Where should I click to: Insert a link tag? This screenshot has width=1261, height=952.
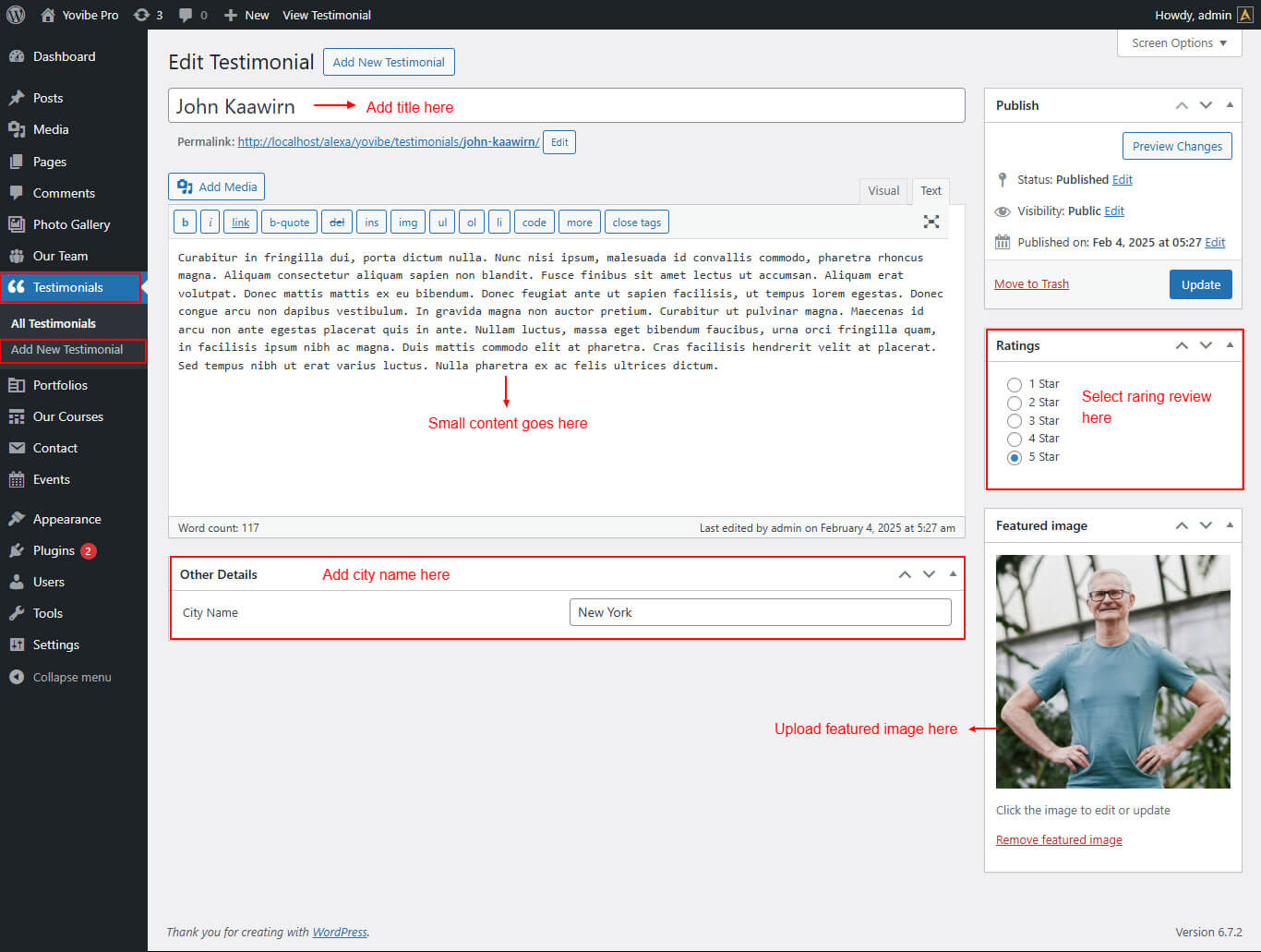(241, 222)
